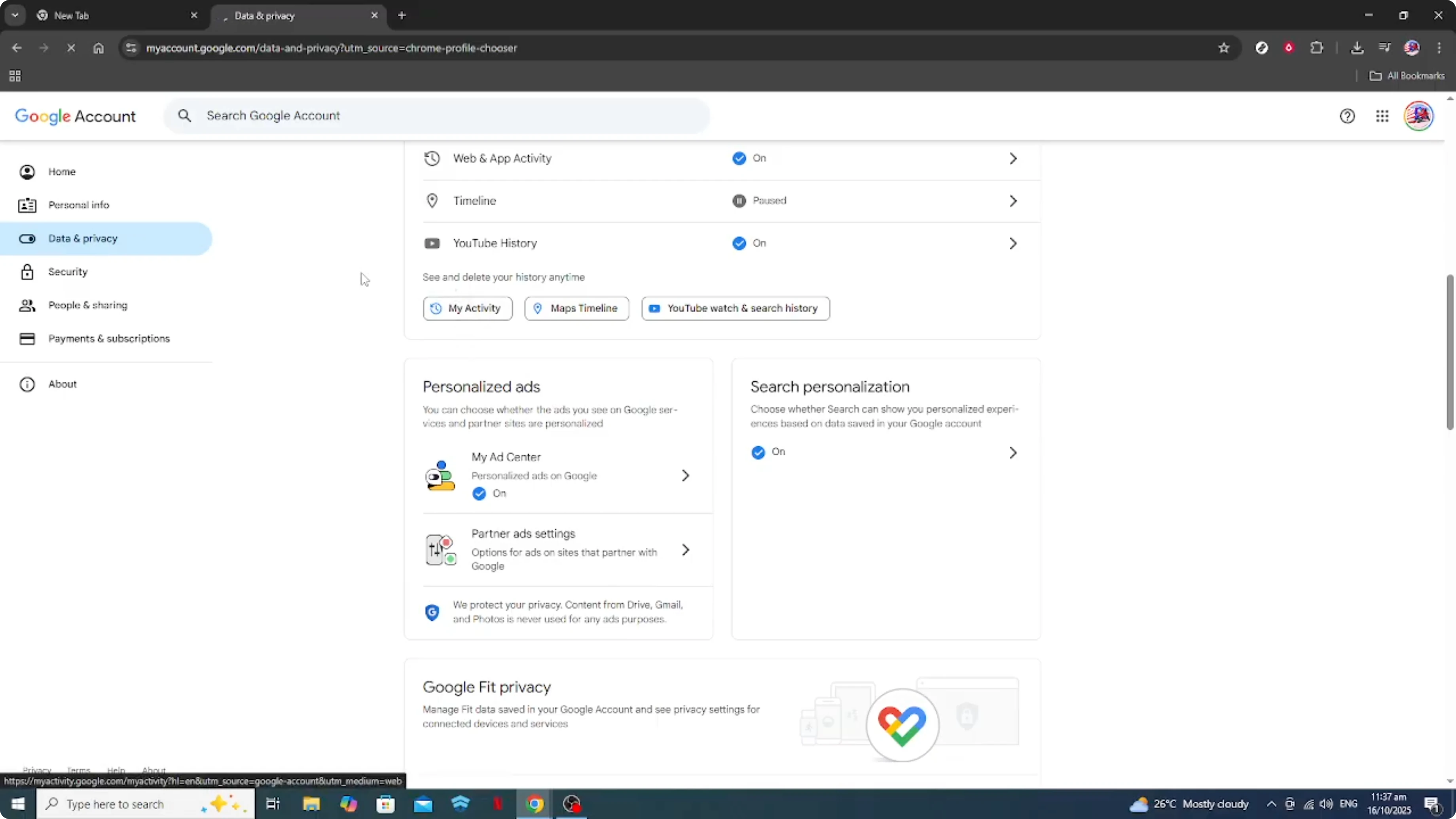Open YouTube watch & search history
Screen dimensions: 1456x819
click(x=736, y=309)
